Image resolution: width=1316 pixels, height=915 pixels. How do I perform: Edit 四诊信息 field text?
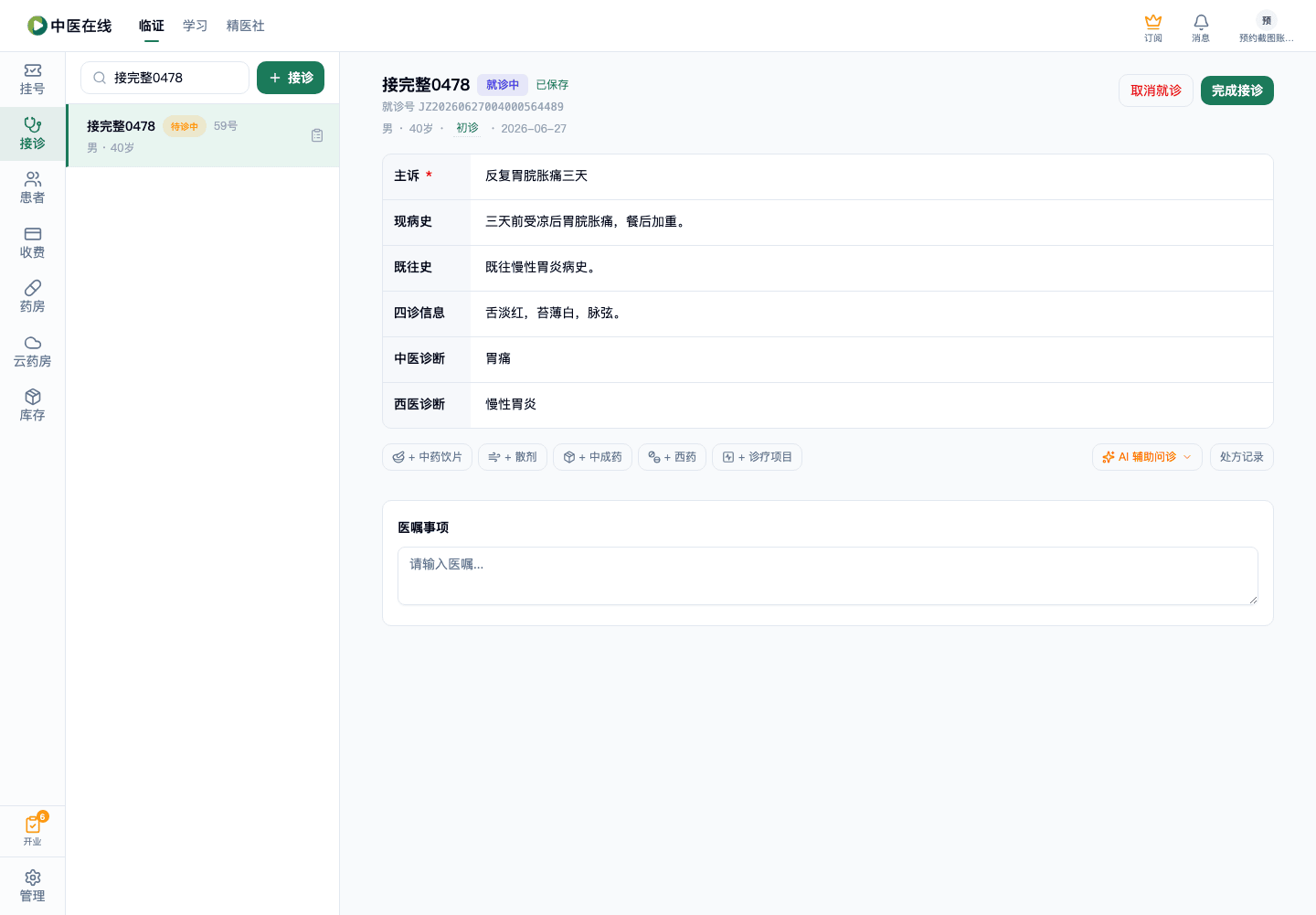click(x=872, y=314)
